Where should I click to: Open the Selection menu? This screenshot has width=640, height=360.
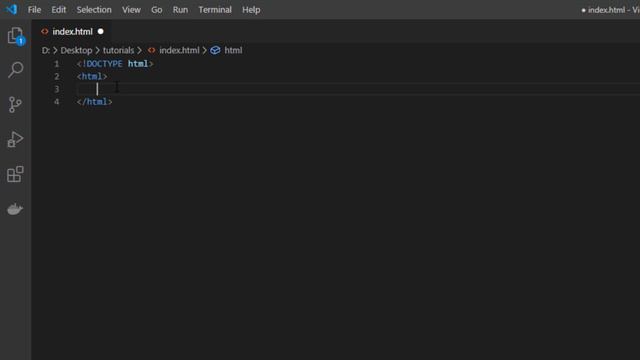[x=94, y=9]
